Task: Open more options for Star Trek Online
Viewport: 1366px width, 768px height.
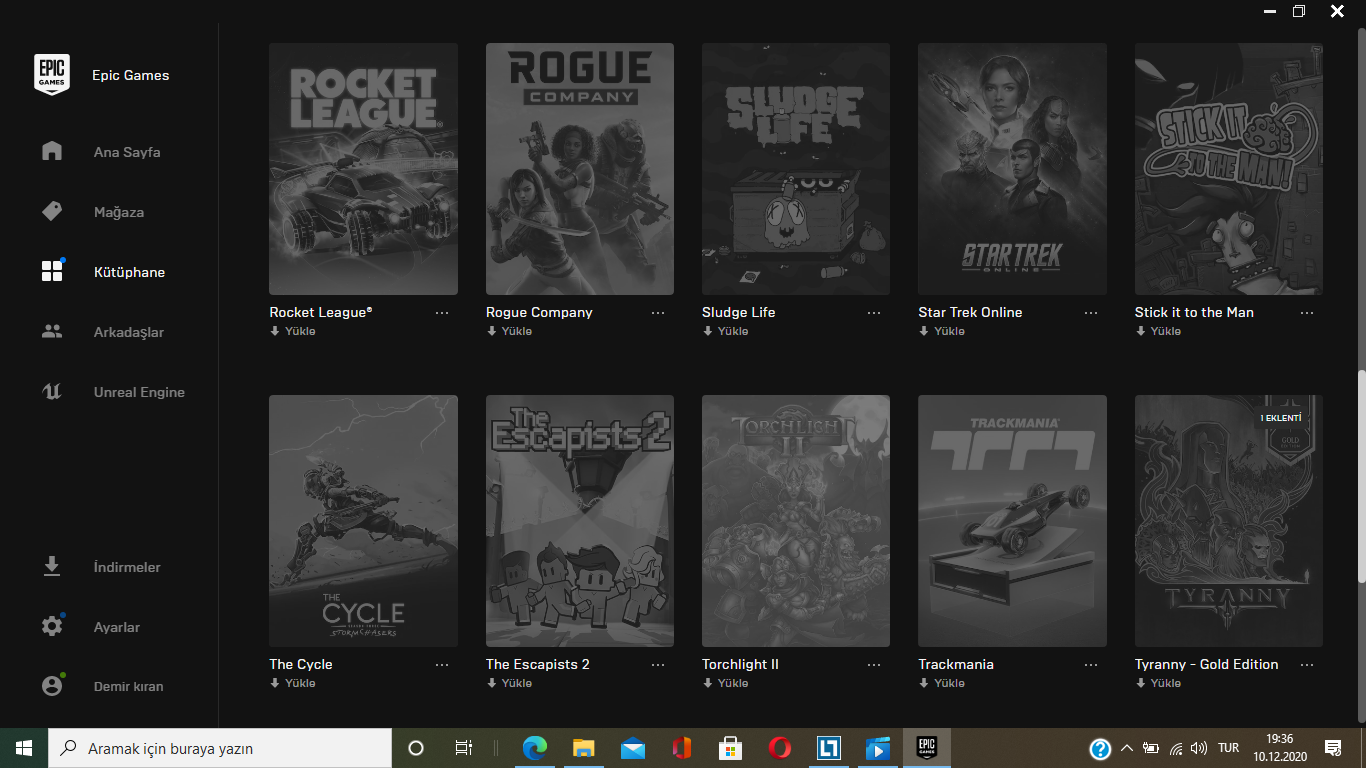Action: pos(1091,313)
